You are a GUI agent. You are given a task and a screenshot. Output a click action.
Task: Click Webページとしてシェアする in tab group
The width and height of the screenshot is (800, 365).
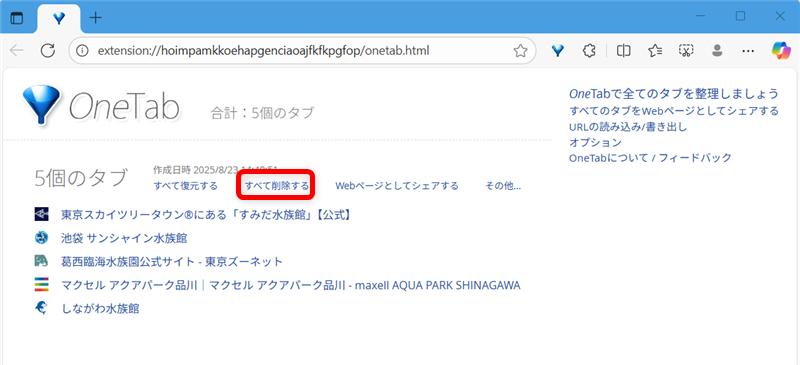397,186
